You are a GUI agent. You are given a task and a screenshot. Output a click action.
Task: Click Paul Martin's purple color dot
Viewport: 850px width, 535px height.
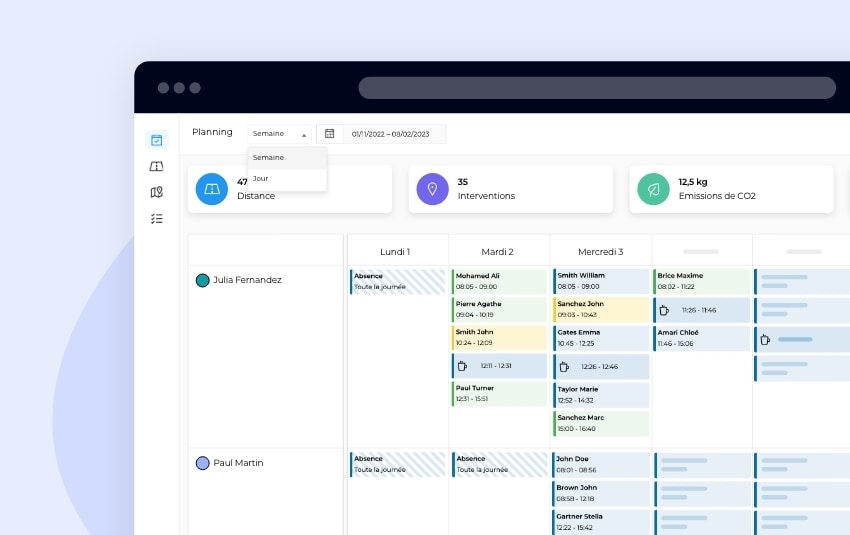pos(202,463)
